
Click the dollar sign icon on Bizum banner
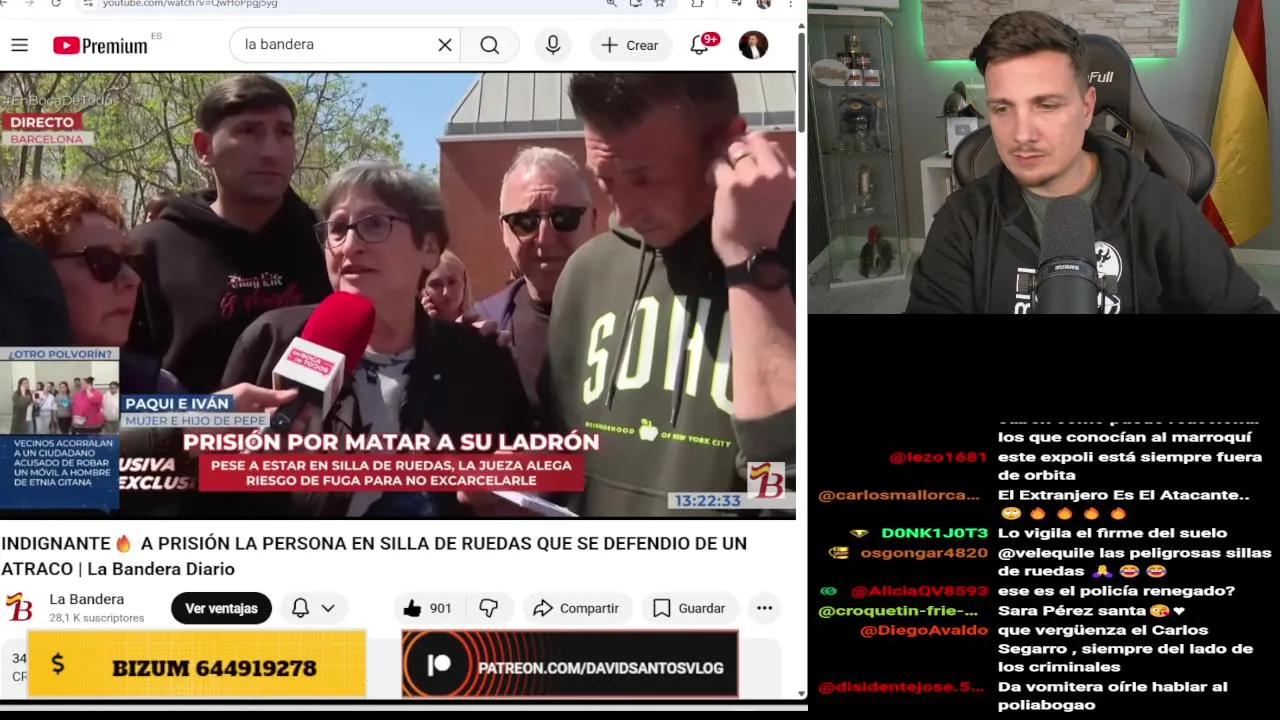pyautogui.click(x=57, y=664)
